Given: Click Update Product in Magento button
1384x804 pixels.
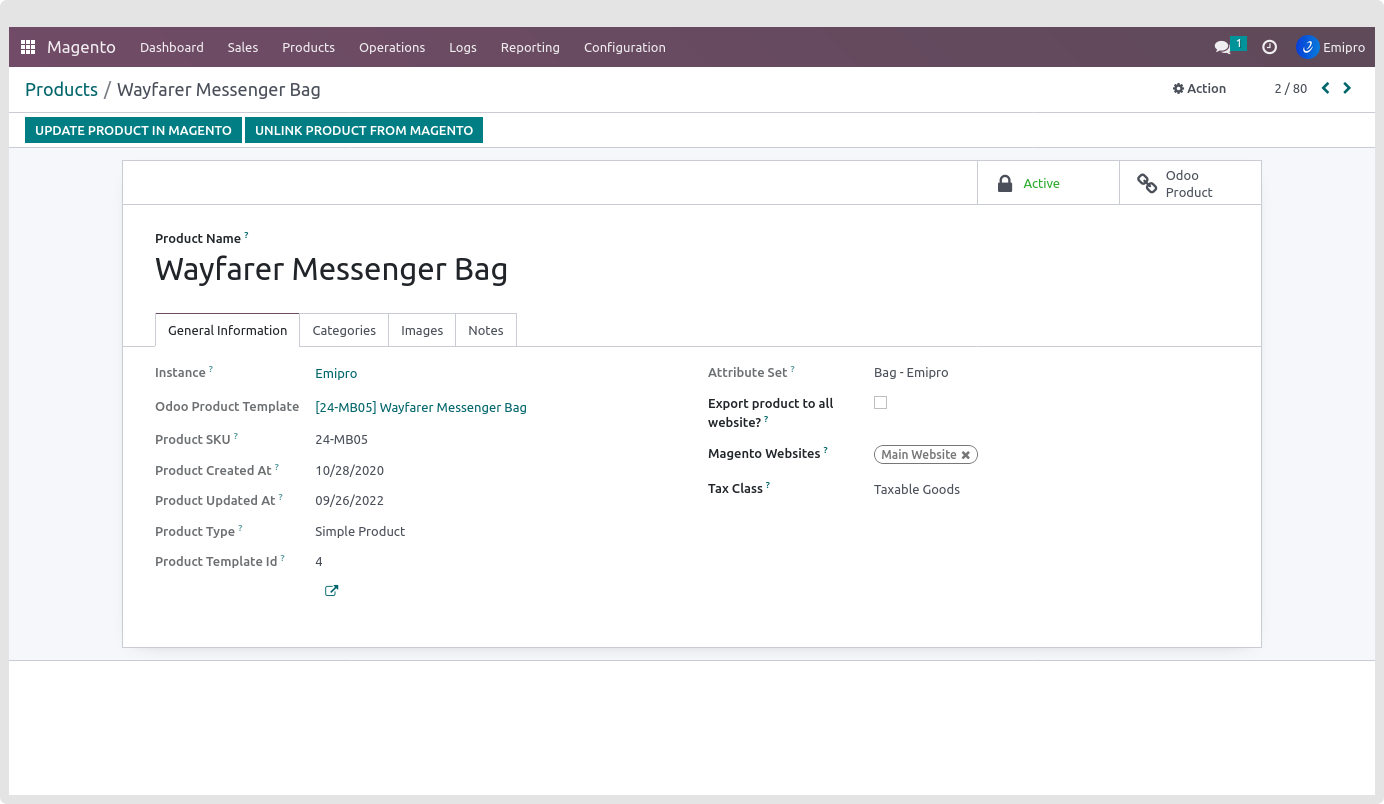Looking at the screenshot, I should 133,130.
